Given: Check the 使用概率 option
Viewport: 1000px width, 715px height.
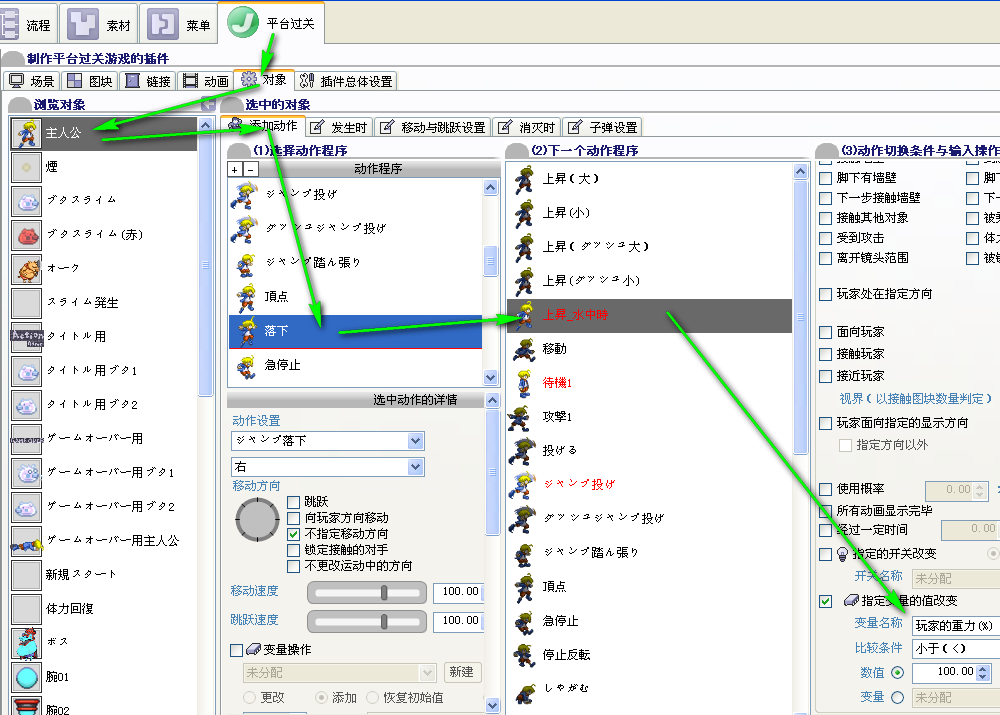Looking at the screenshot, I should (825, 489).
